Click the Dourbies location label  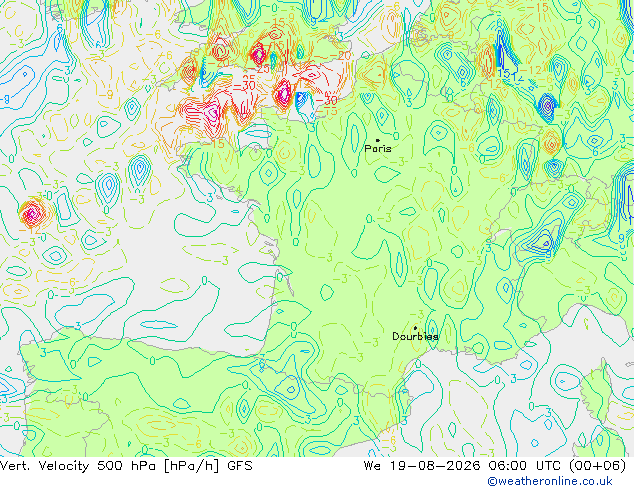point(415,336)
